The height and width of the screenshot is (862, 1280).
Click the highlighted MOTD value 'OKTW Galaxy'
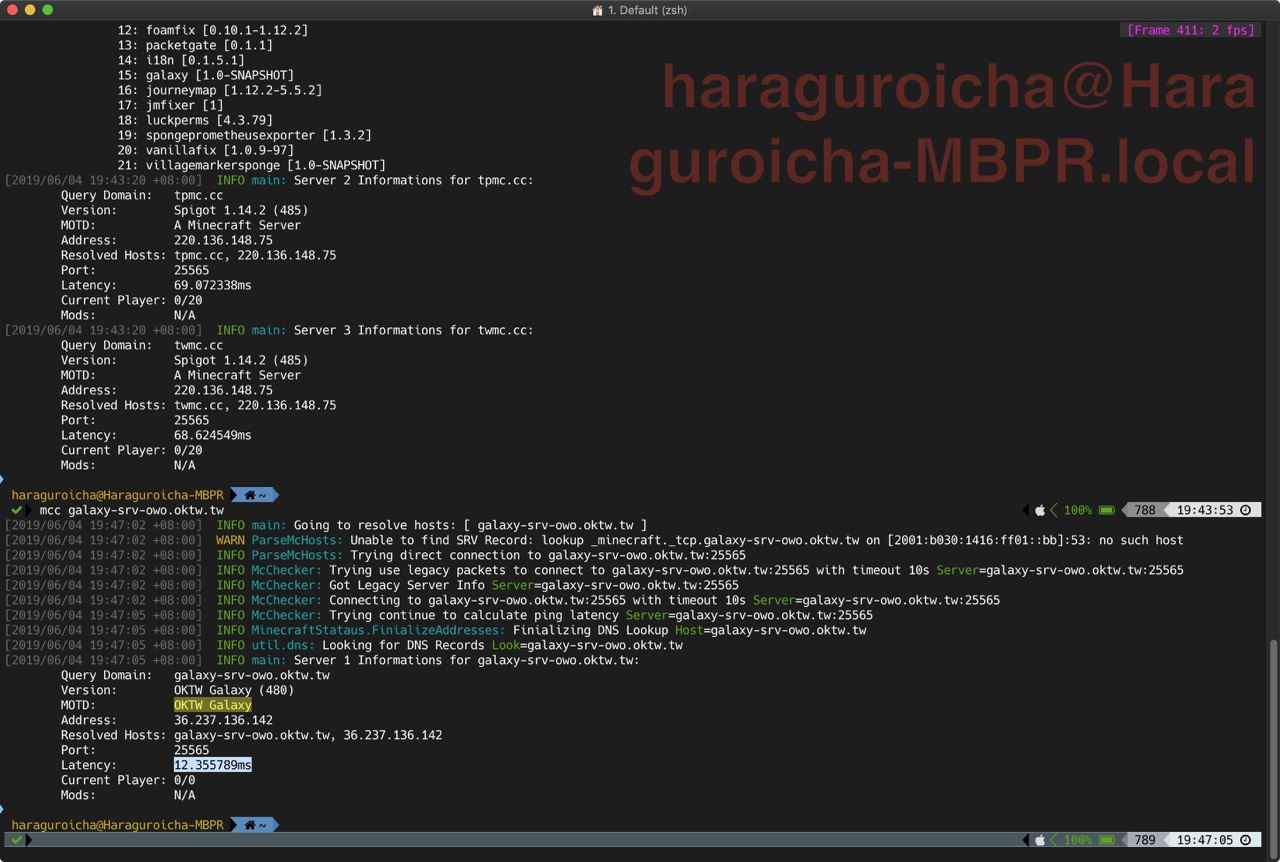(x=213, y=705)
